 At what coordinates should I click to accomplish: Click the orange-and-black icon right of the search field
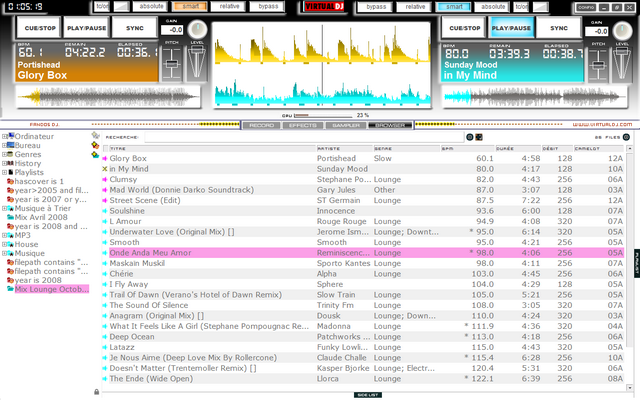479,137
